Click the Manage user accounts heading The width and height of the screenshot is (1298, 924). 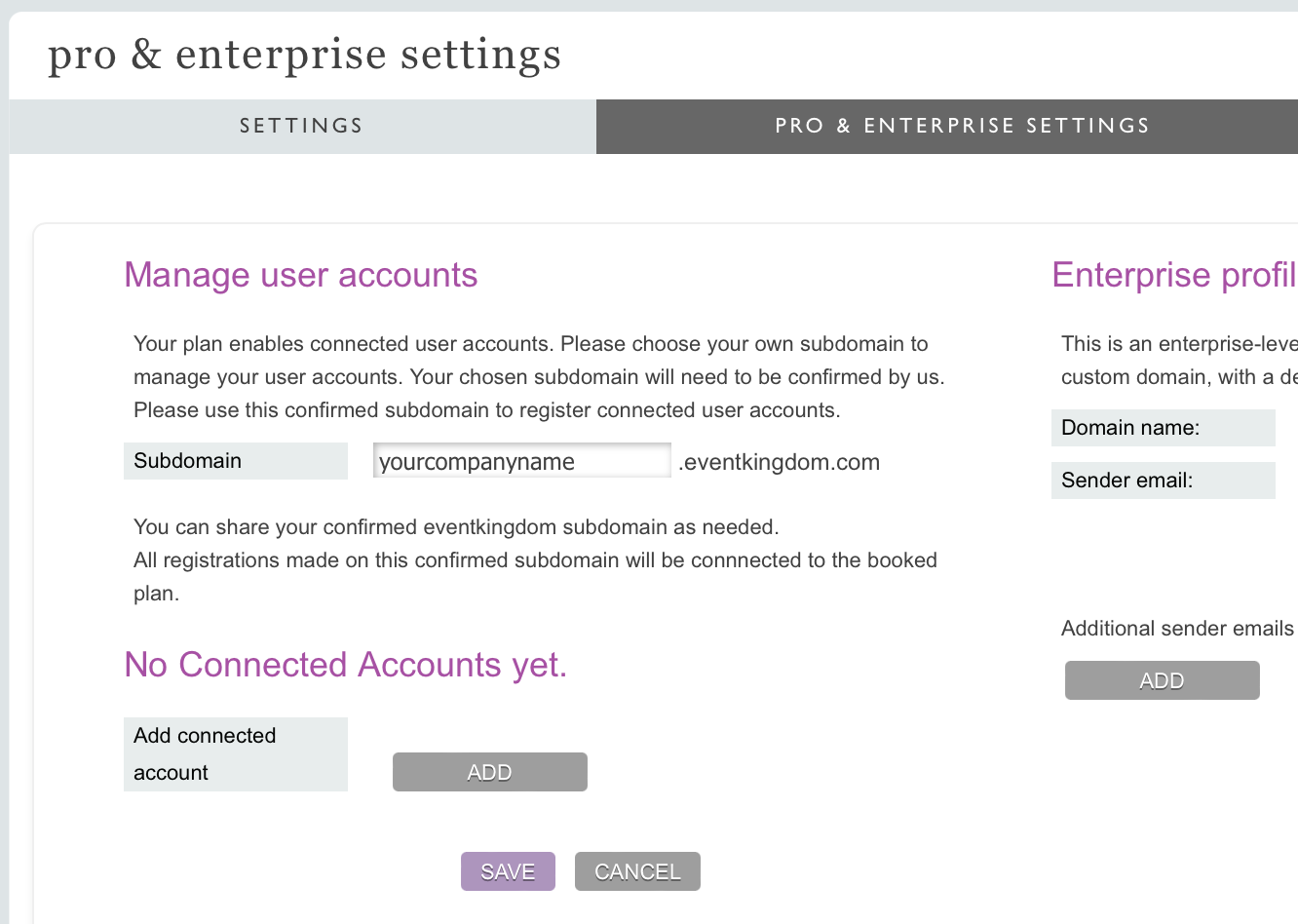[300, 275]
